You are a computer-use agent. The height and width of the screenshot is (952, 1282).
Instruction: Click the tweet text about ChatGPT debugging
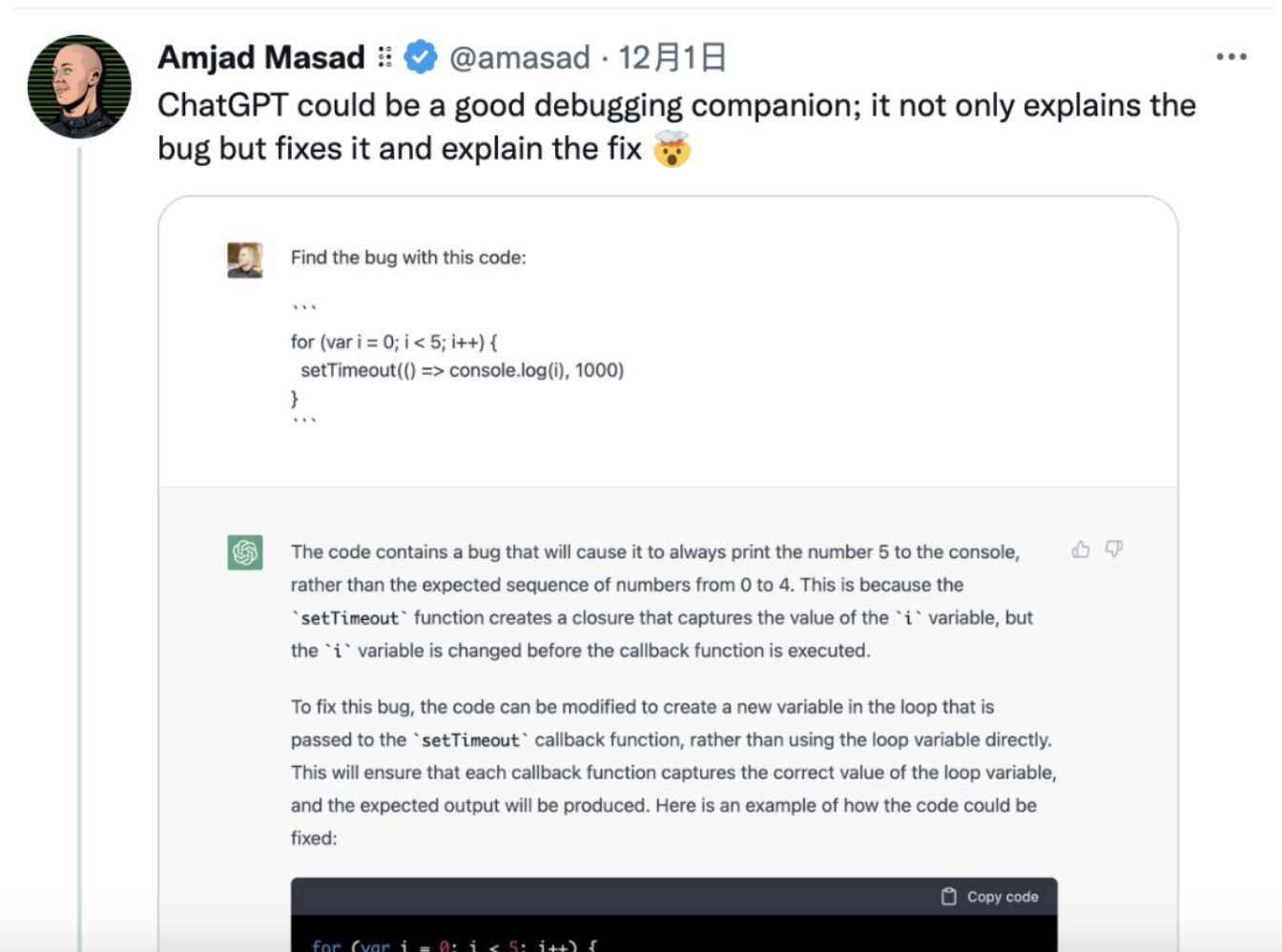click(676, 127)
